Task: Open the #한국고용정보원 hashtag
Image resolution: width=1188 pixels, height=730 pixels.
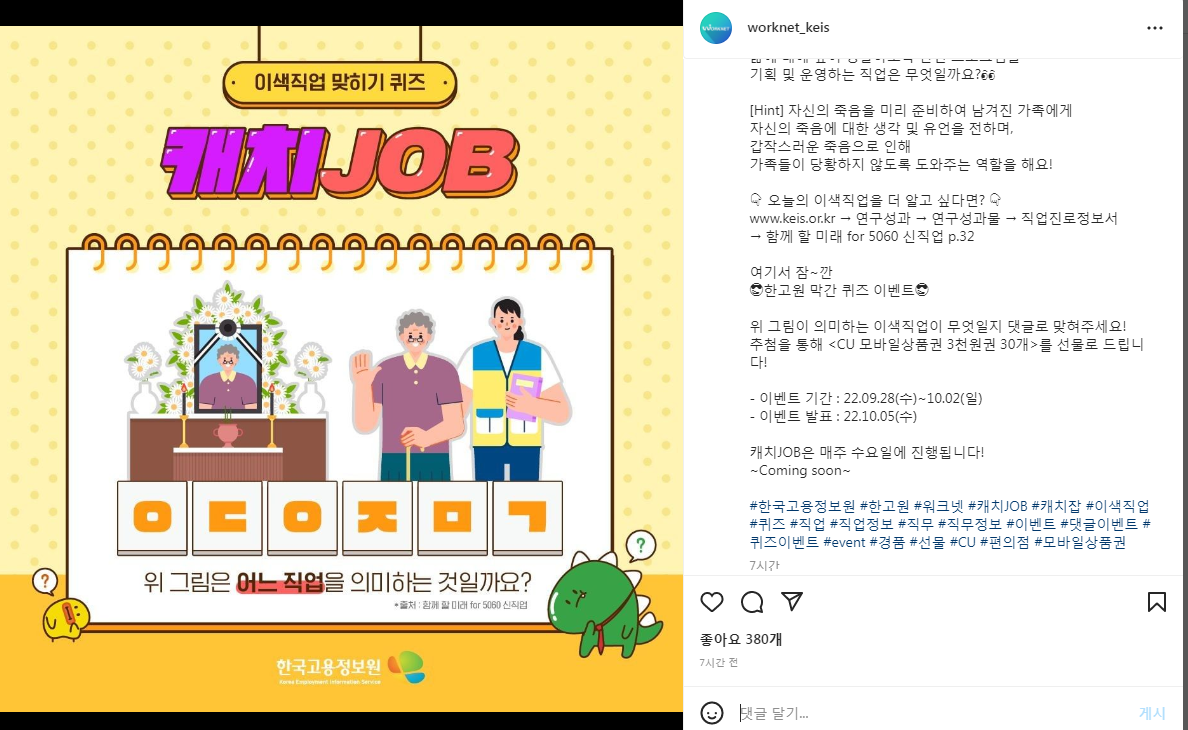Action: point(802,506)
